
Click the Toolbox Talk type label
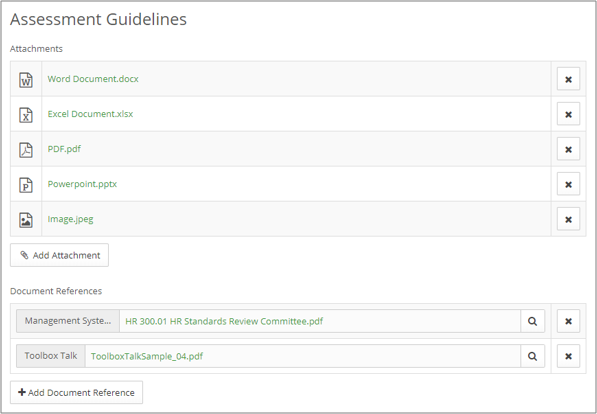[51, 356]
